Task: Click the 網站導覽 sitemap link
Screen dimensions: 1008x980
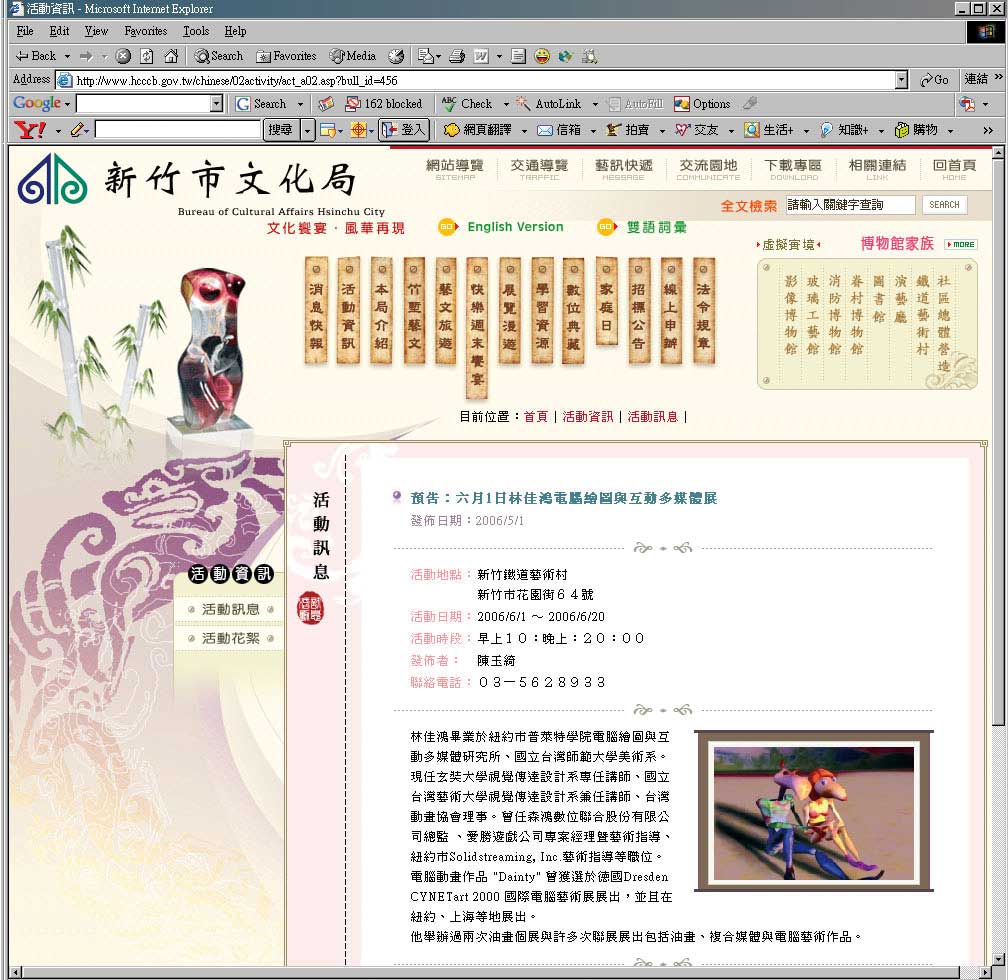Action: tap(455, 169)
